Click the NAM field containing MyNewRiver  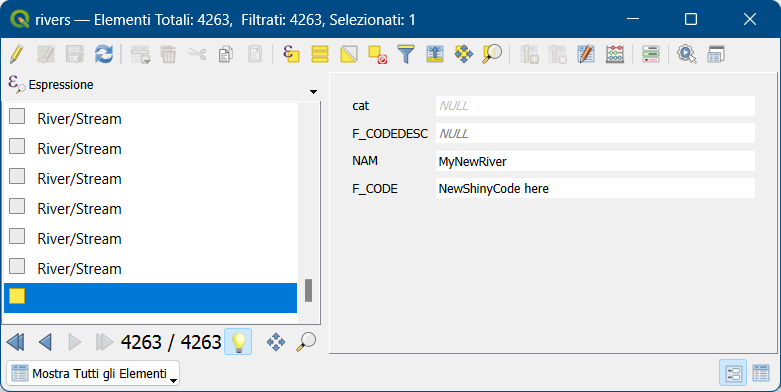point(595,161)
